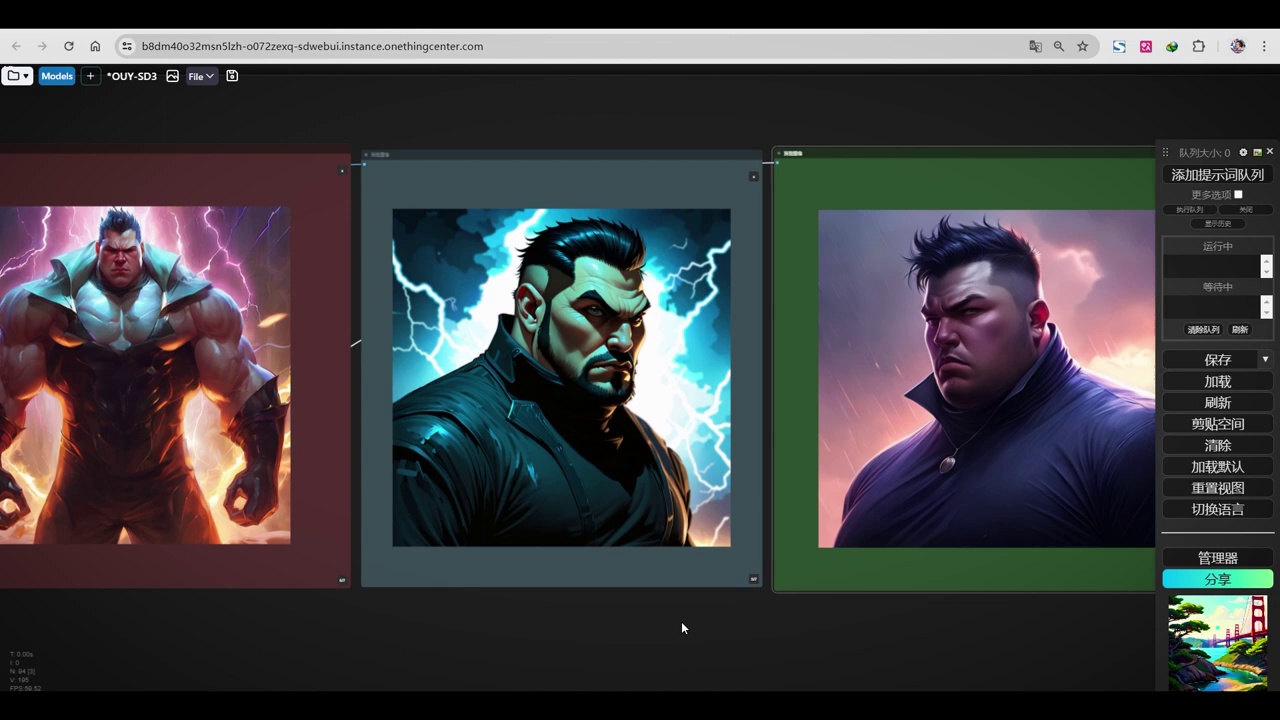Click the 加载默认 button
Screen dimensions: 1280x720
pos(1218,467)
